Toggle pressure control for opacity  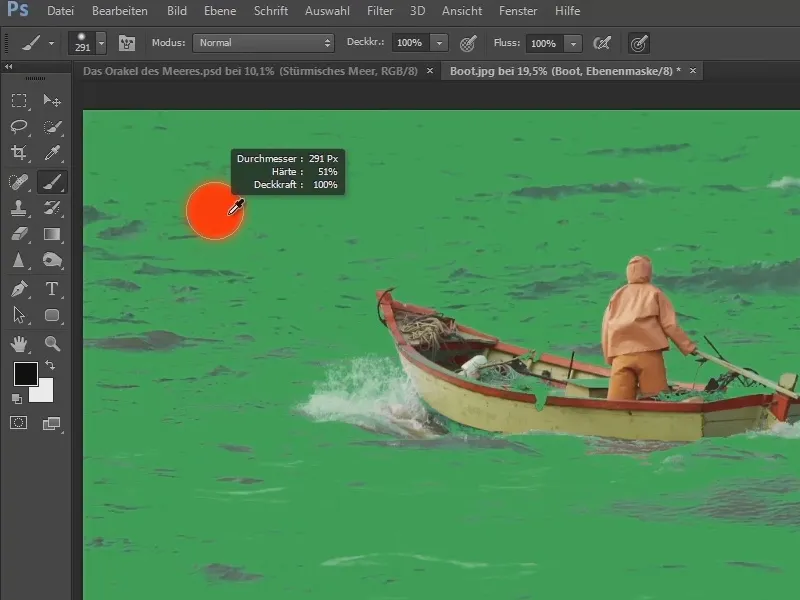[x=468, y=43]
